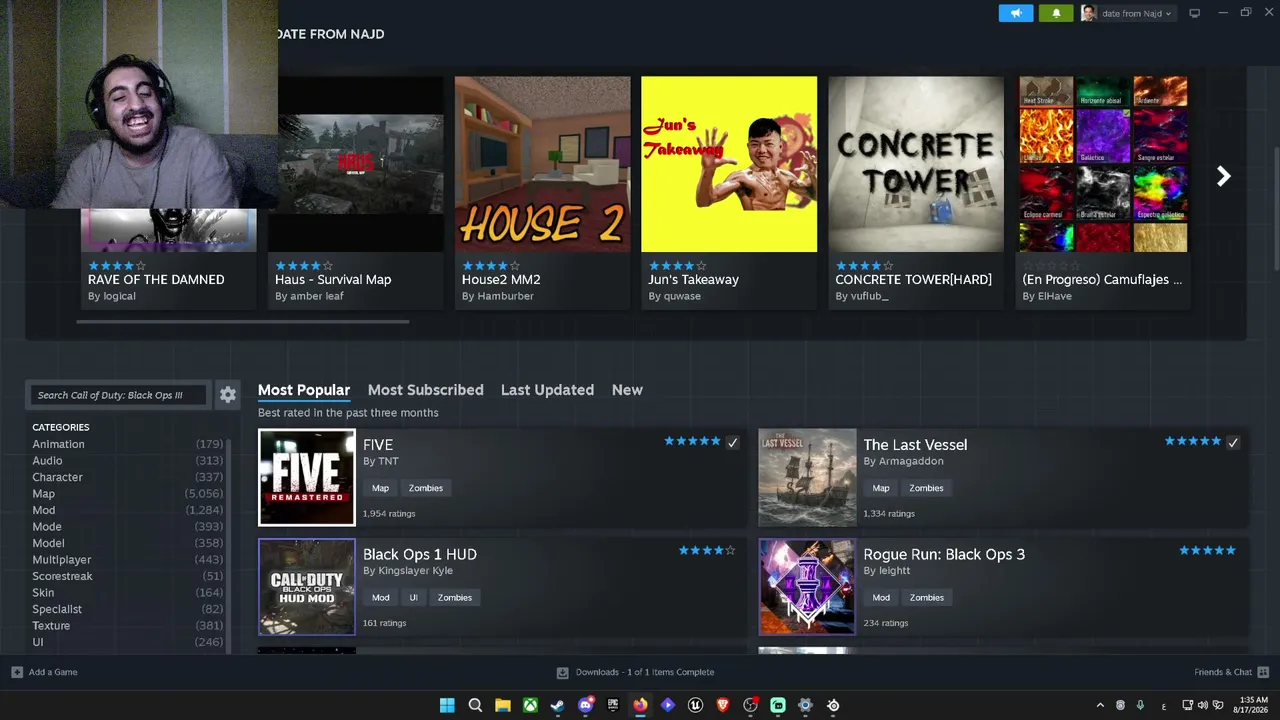The height and width of the screenshot is (720, 1280).
Task: Click Zombies tag on Rogue Run: Black Ops 3
Action: pyautogui.click(x=926, y=598)
